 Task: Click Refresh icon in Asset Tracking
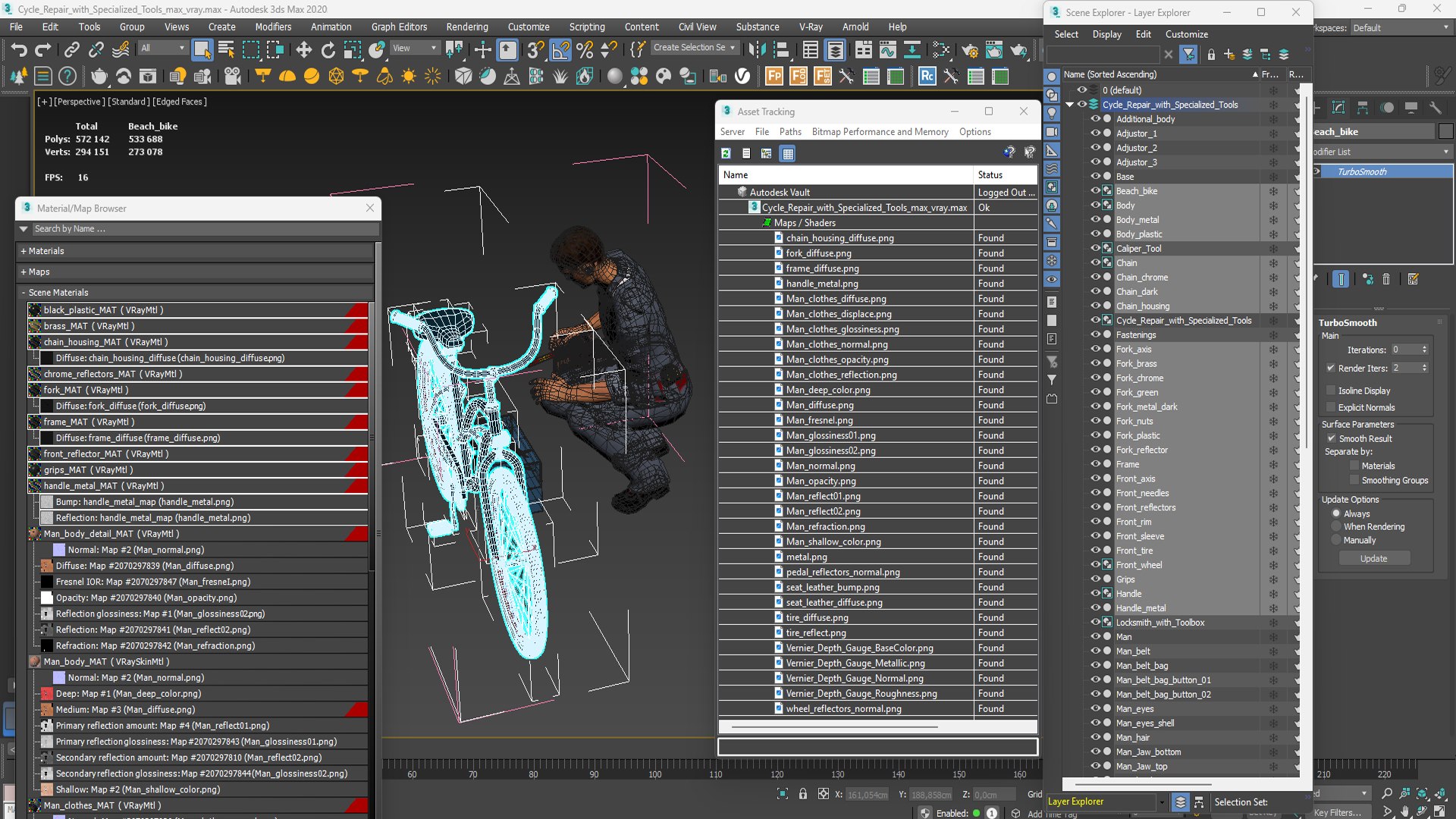(726, 153)
